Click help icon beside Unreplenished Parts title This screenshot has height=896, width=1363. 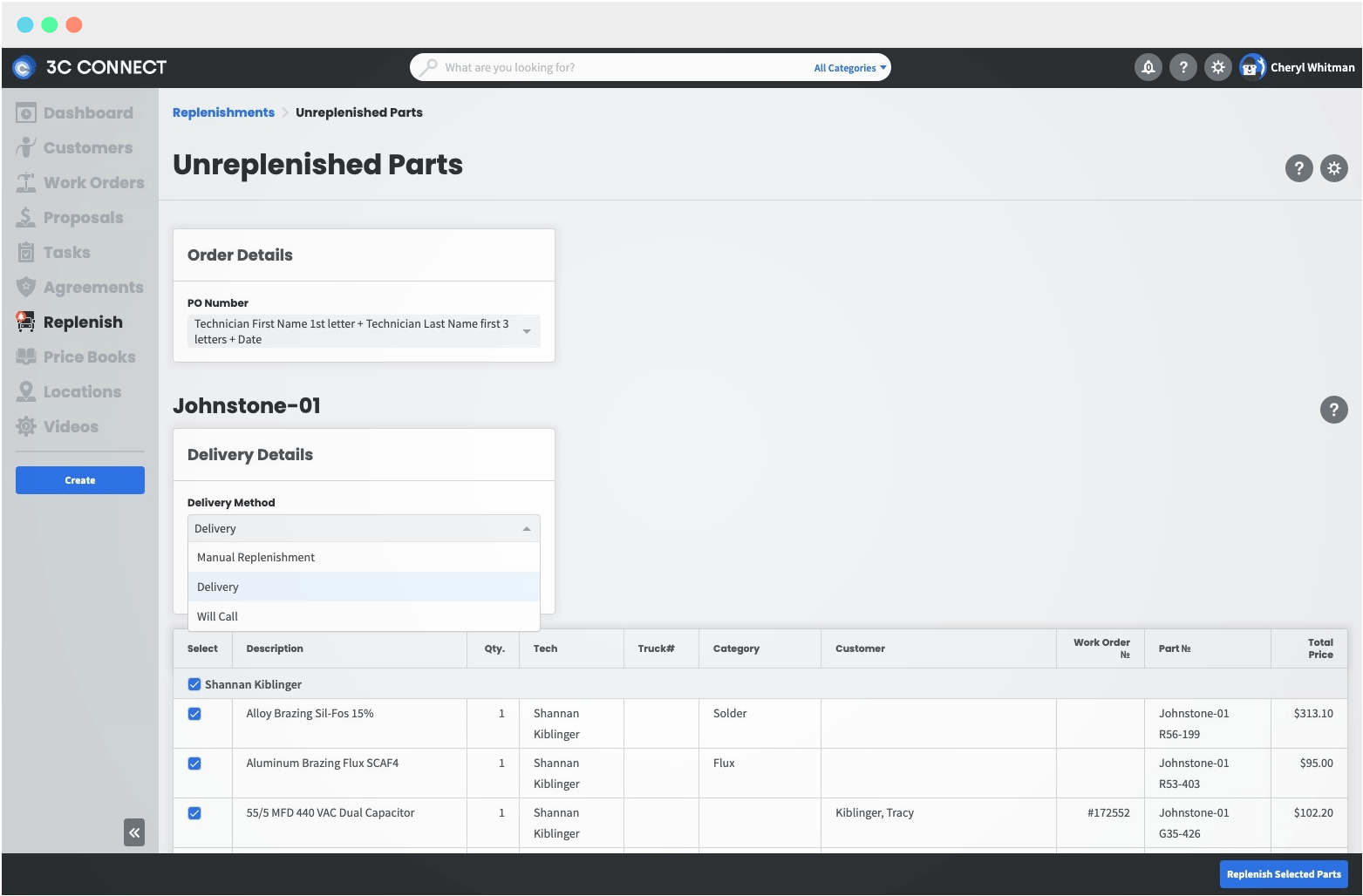(x=1298, y=168)
